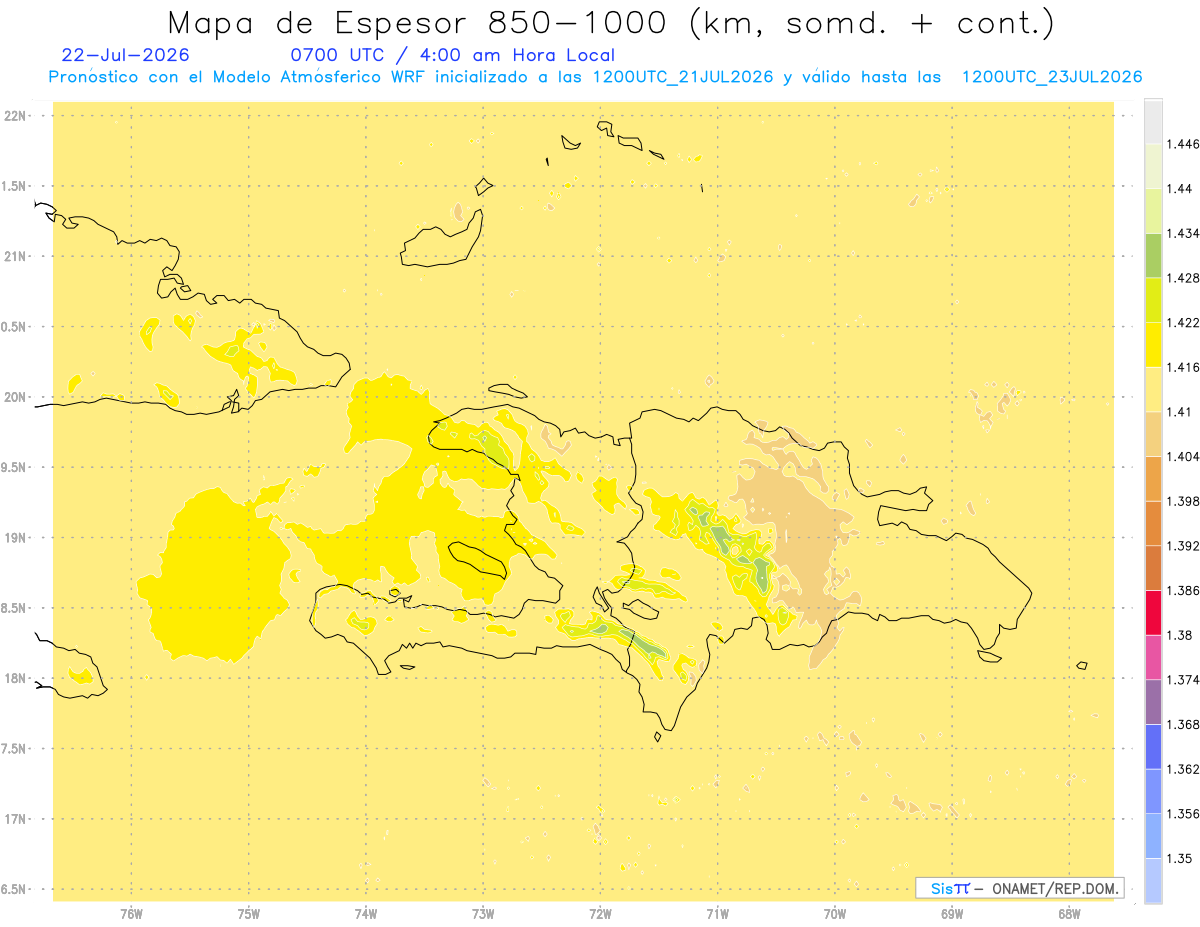Click the light gray swatch above 1.446

click(1153, 121)
